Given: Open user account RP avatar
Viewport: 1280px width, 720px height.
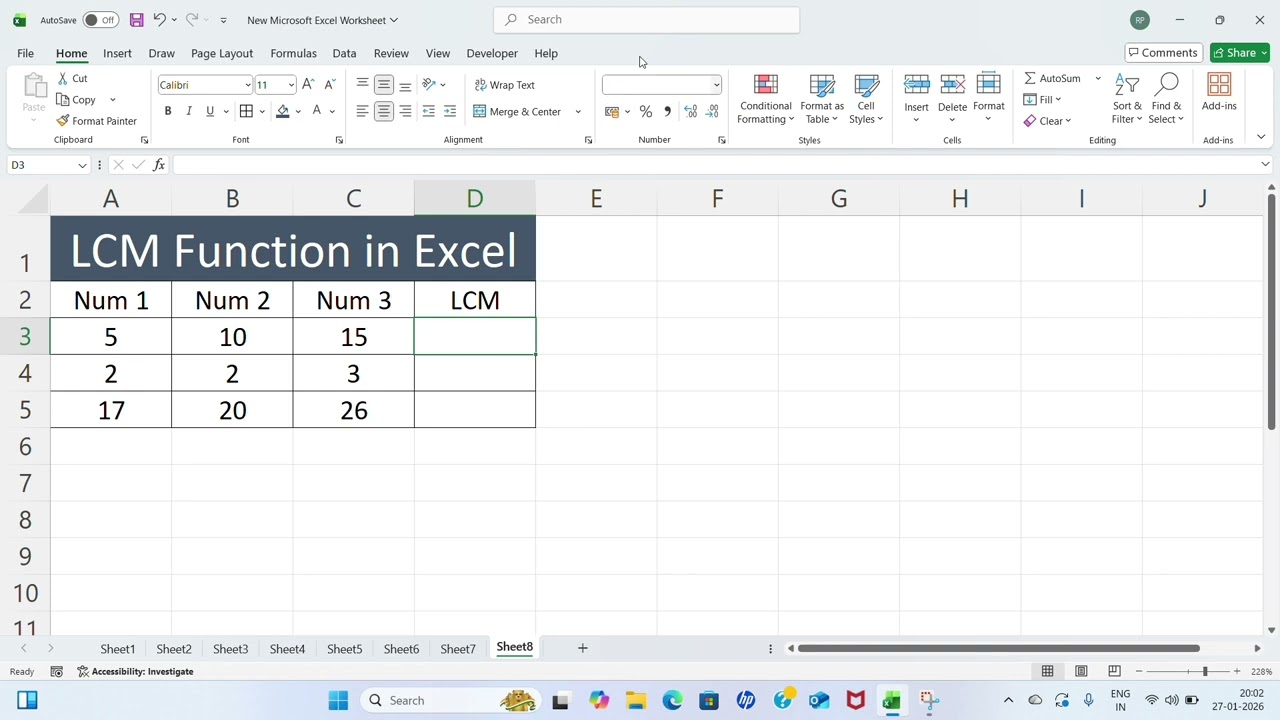Looking at the screenshot, I should pyautogui.click(x=1140, y=20).
